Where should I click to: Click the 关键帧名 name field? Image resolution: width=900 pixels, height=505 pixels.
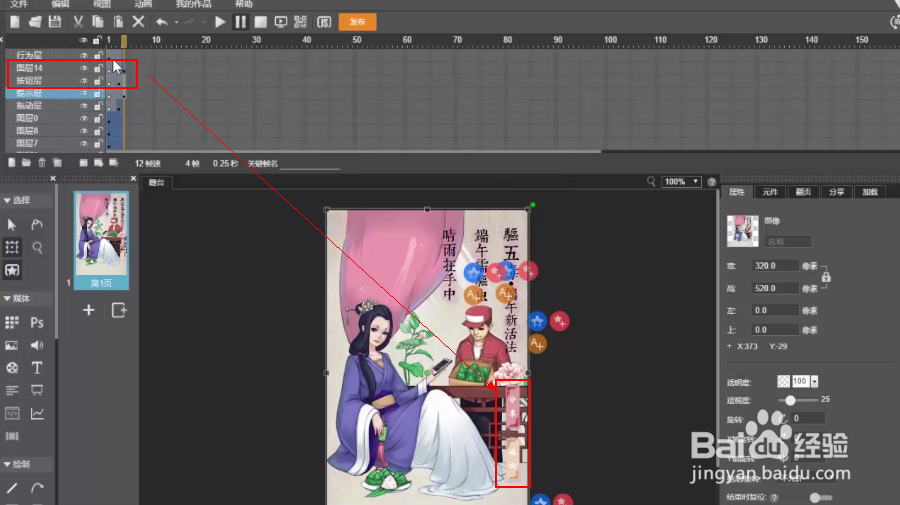pos(310,164)
